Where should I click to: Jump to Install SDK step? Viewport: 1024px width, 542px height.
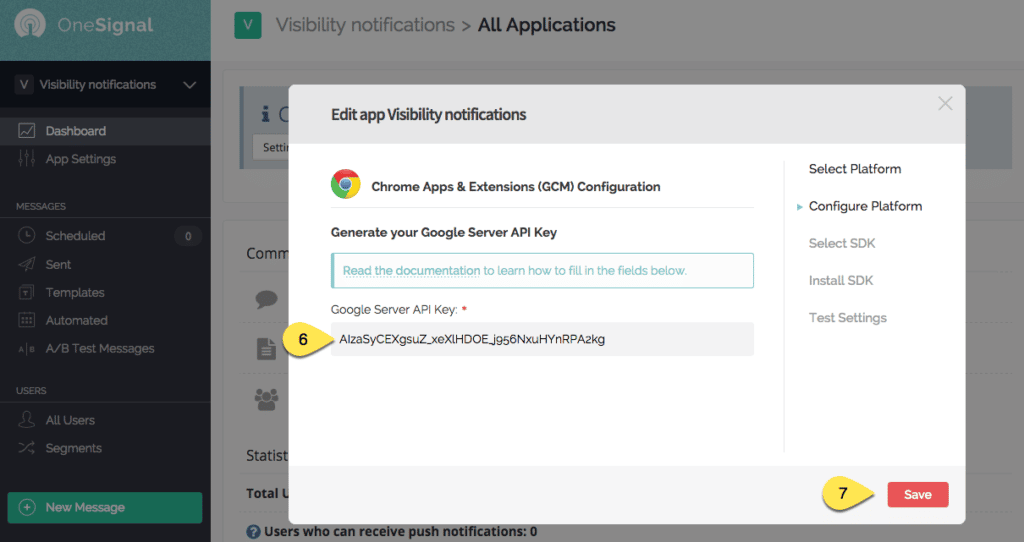[840, 281]
